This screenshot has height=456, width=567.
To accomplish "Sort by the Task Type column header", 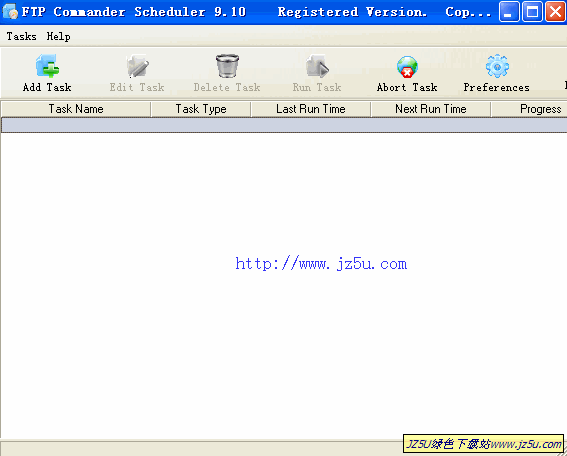I will (201, 109).
